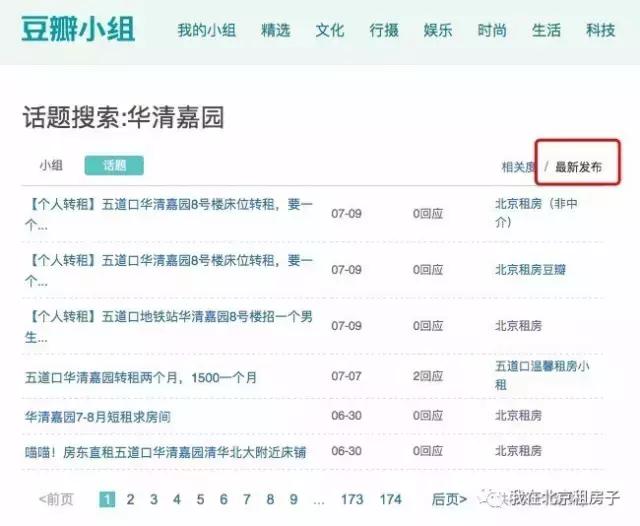Open 五道口地铁站华清嘉园8号楼招一个男生 topic

169,326
